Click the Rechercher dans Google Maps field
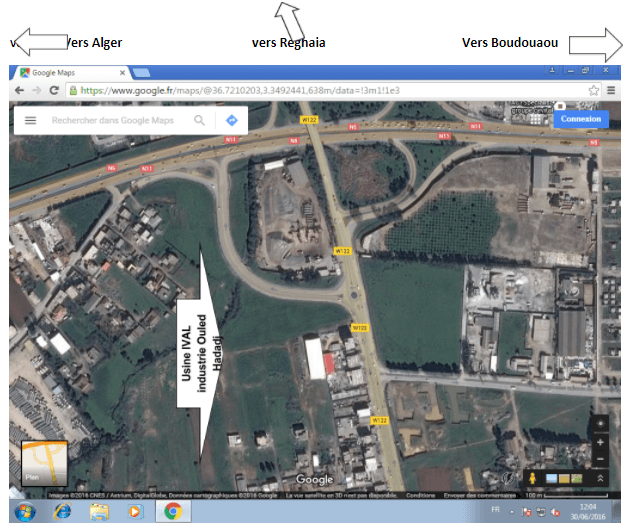 [x=115, y=120]
